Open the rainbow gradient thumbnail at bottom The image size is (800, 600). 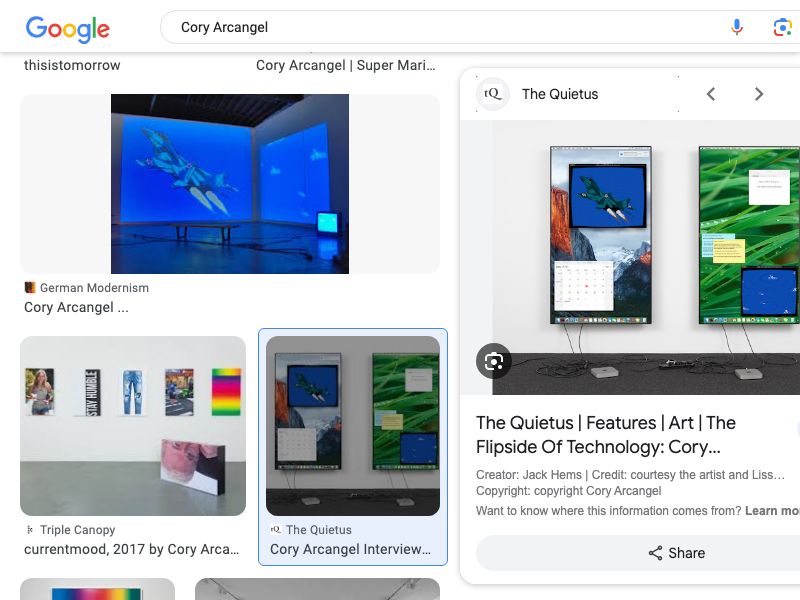[x=97, y=589]
